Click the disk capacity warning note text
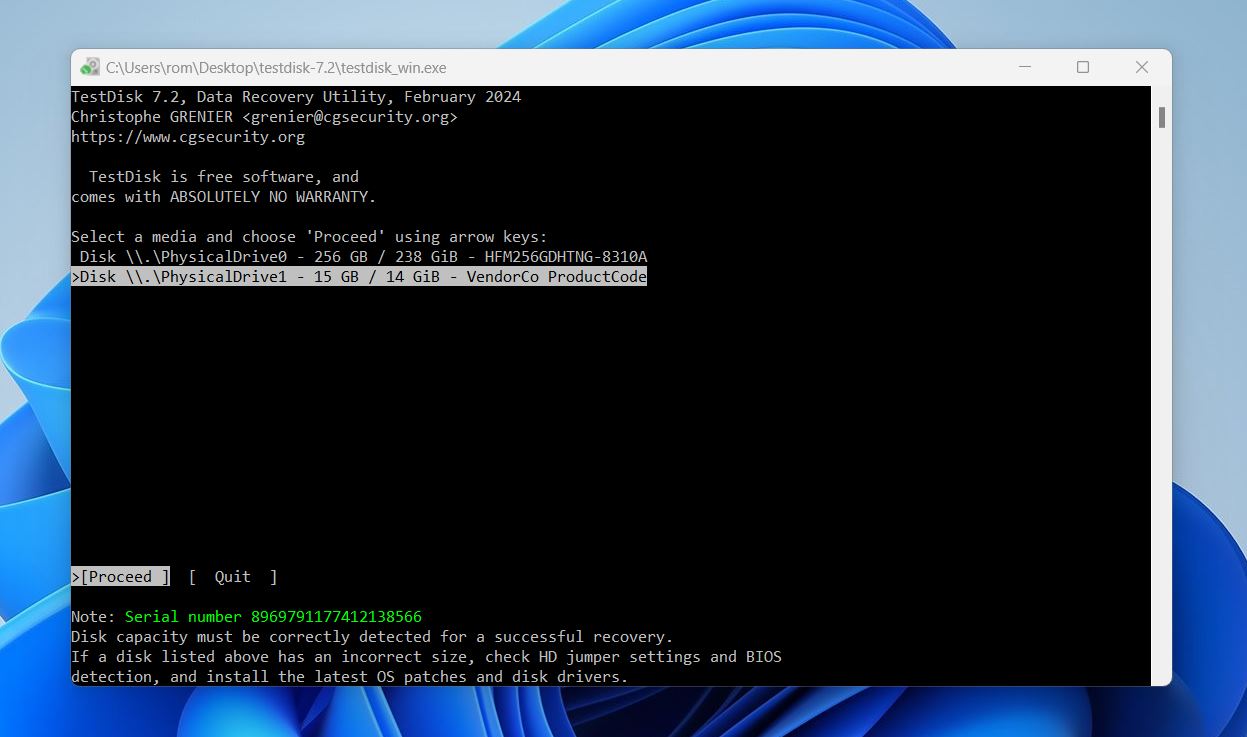The height and width of the screenshot is (737, 1247). click(x=372, y=636)
